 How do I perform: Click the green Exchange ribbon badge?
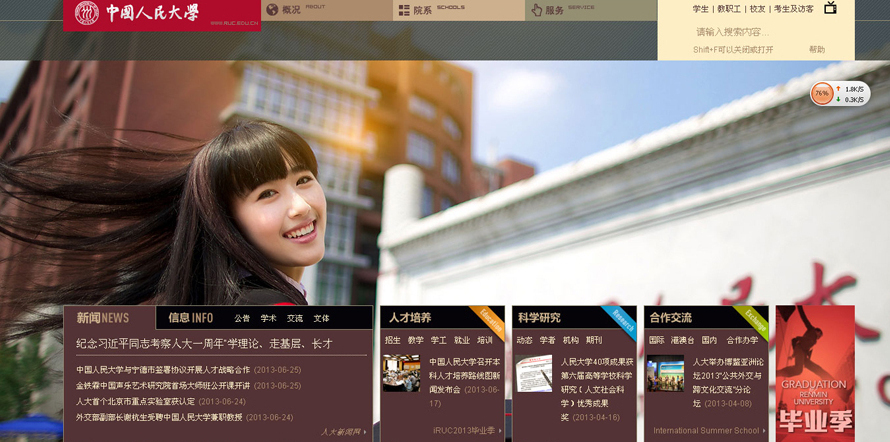755,320
